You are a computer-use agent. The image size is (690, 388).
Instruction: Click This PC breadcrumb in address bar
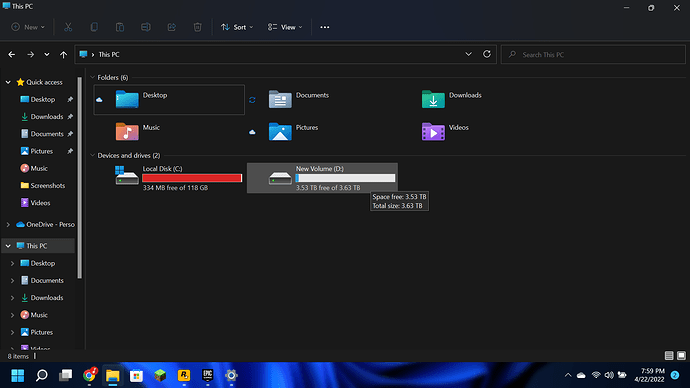coord(109,55)
